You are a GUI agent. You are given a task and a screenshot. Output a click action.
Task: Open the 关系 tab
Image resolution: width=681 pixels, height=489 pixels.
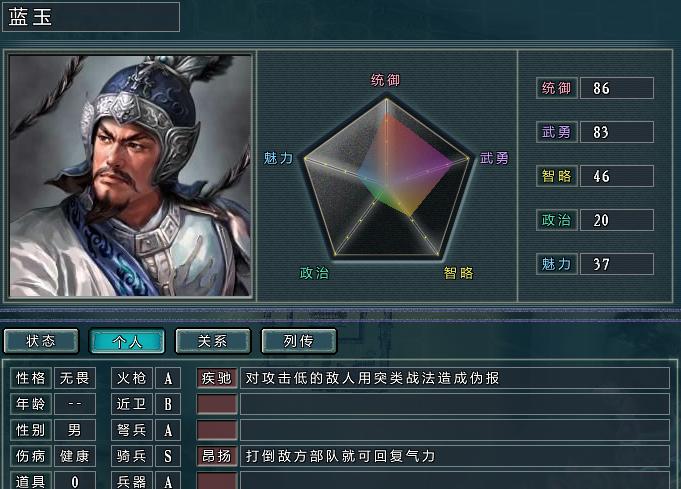[x=213, y=341]
